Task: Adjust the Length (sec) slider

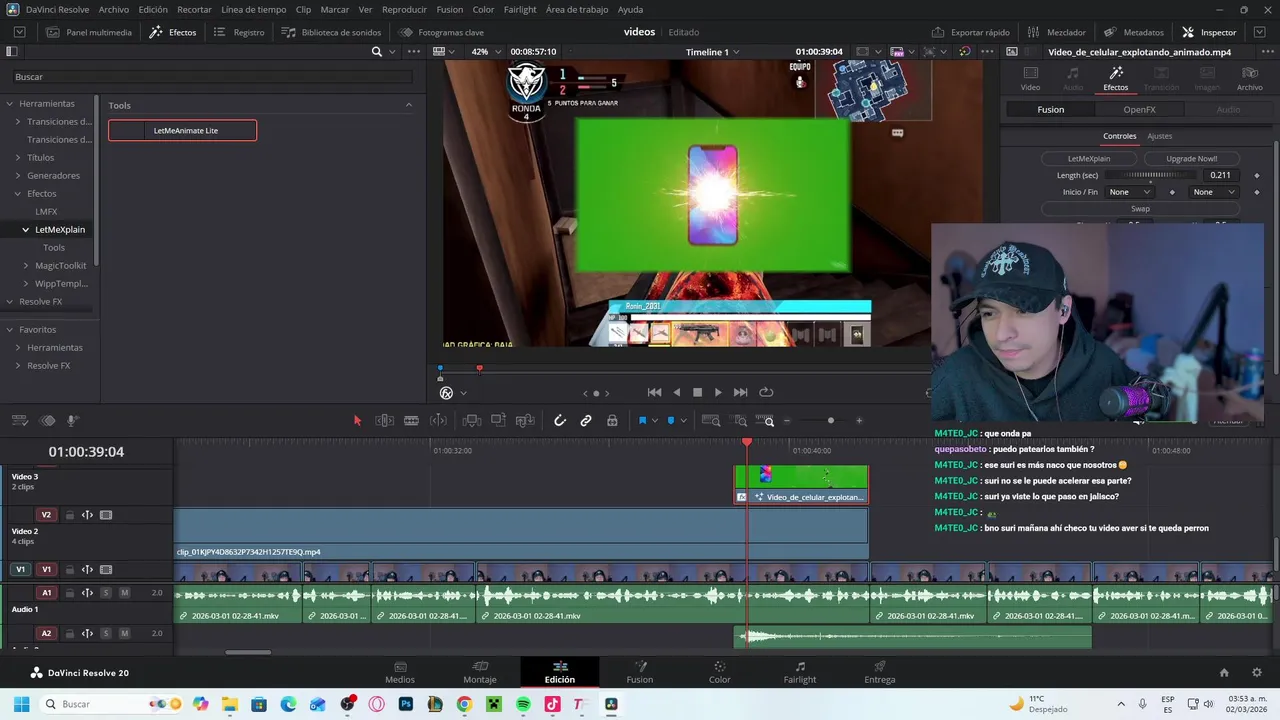Action: point(1148,175)
